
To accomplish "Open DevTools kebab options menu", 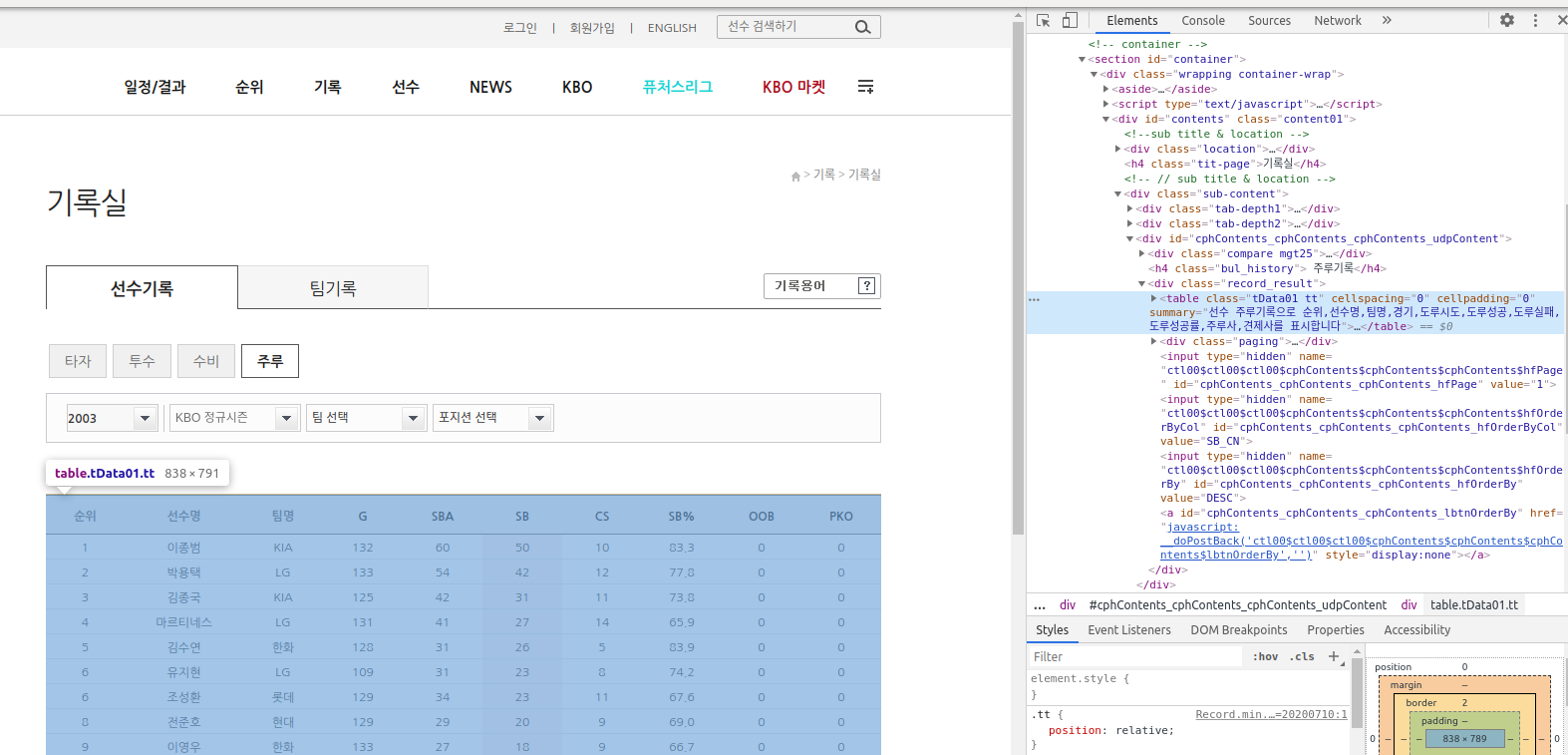I will 1535,20.
